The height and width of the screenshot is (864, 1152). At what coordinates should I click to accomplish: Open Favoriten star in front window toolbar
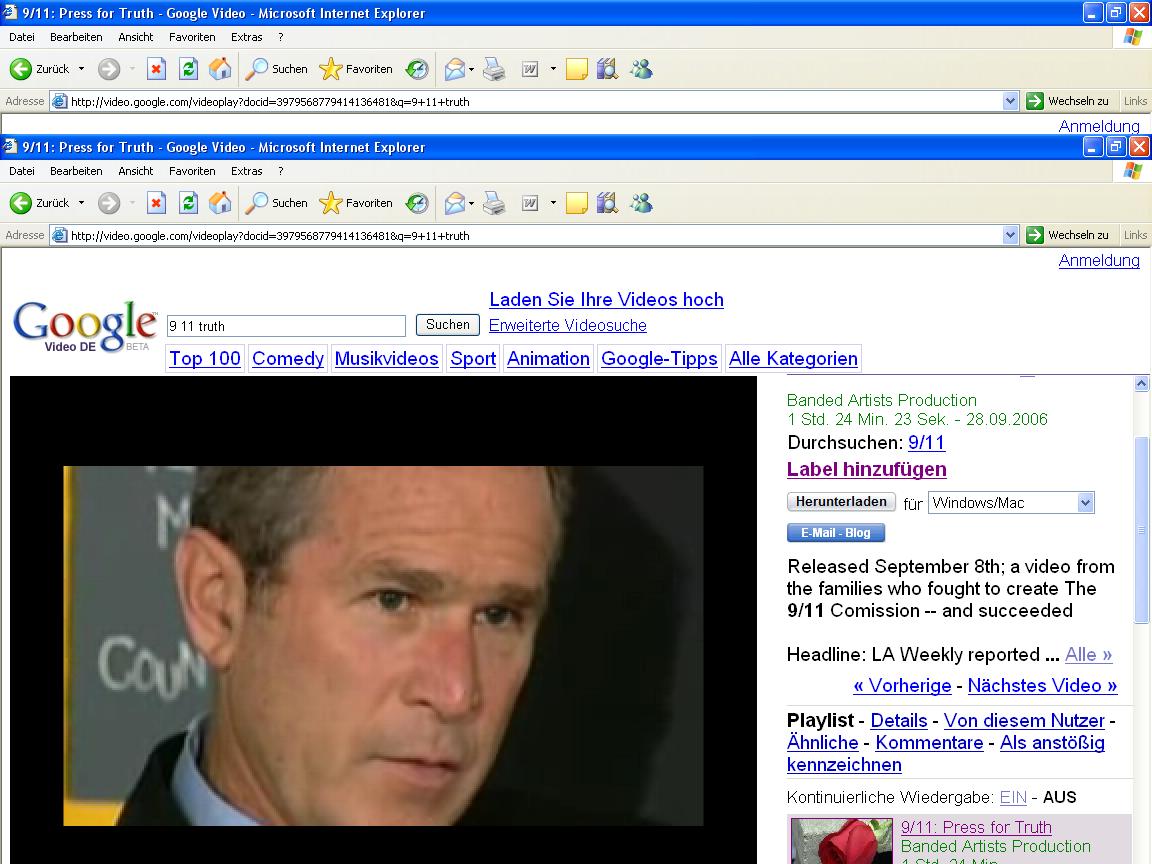(x=356, y=203)
